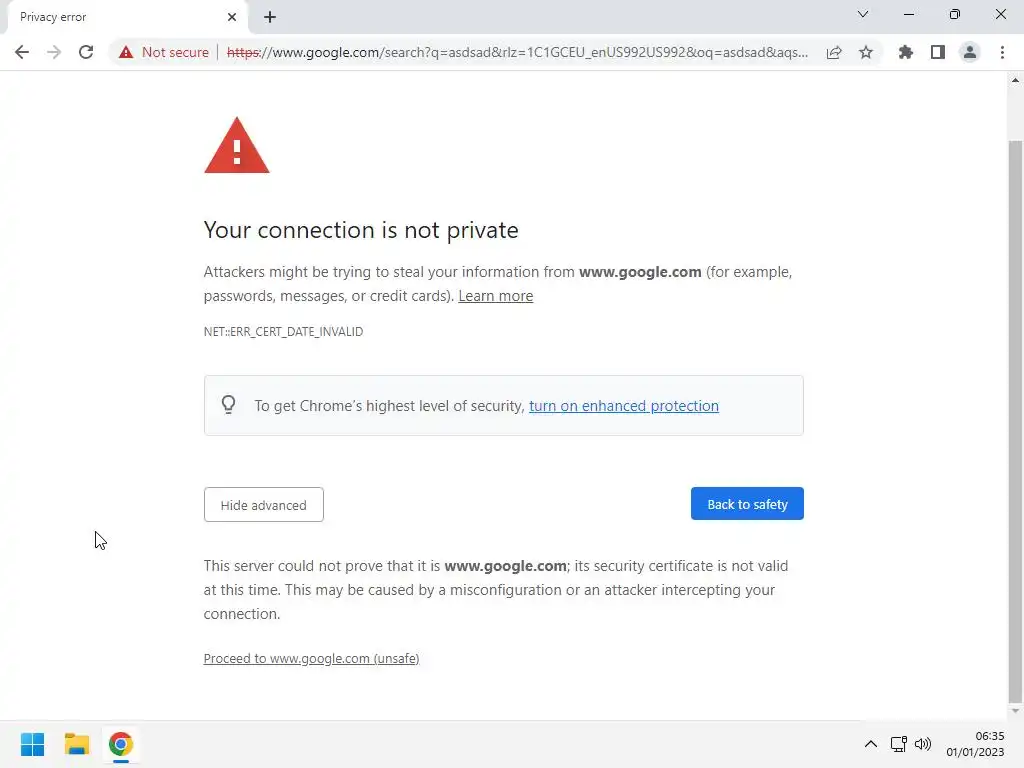The height and width of the screenshot is (768, 1024).
Task: Reload the page with refresh icon
Action: point(86,52)
